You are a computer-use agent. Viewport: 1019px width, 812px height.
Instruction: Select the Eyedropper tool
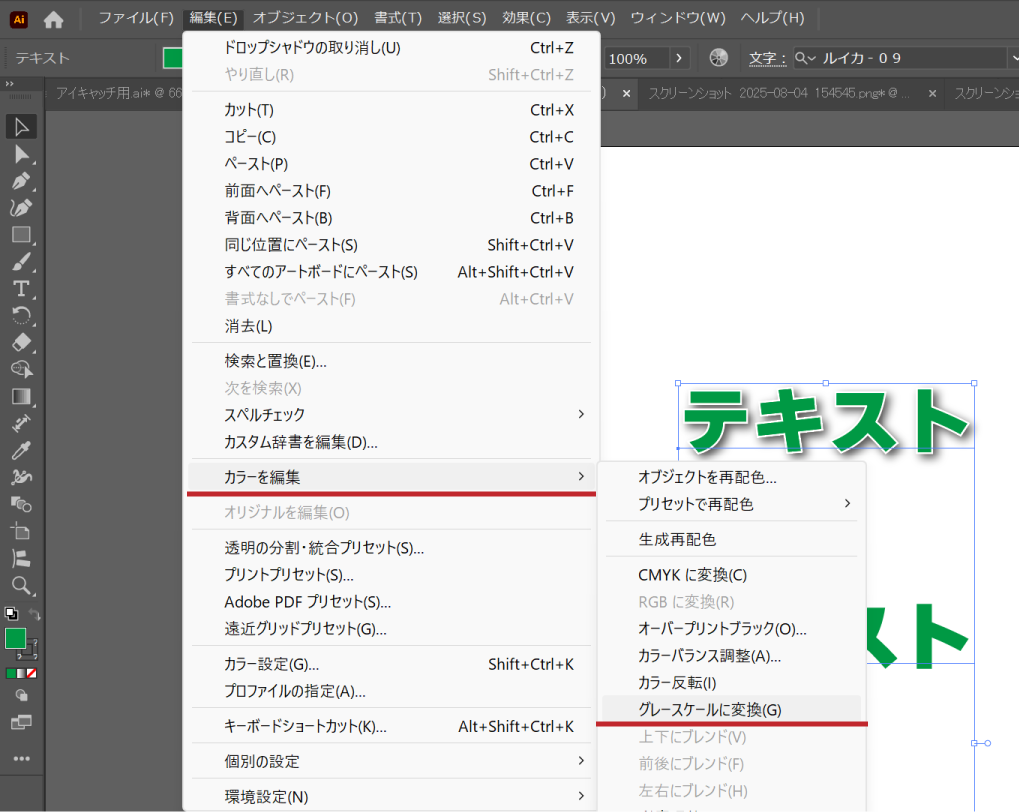coord(21,450)
